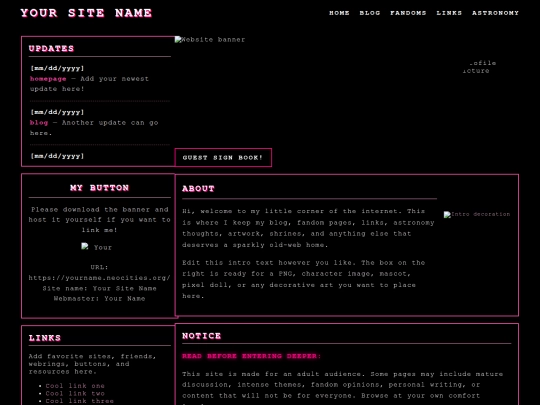
Task: Visit the ASTRONOMY page
Action: [x=495, y=13]
